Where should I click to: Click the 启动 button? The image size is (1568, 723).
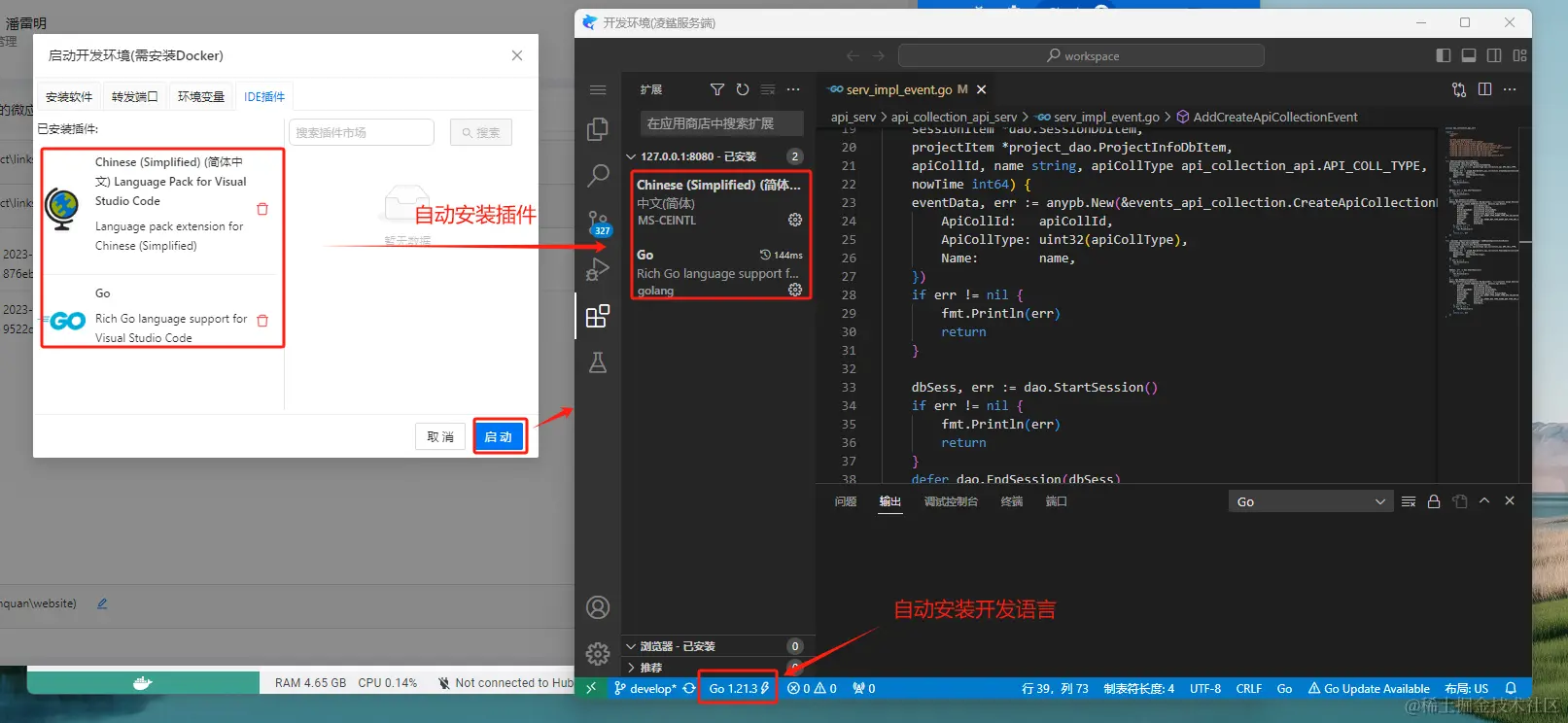pyautogui.click(x=500, y=437)
